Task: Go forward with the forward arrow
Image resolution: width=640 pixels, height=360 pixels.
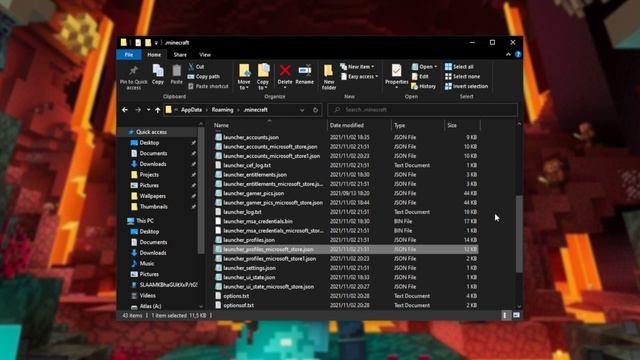Action: [x=138, y=110]
